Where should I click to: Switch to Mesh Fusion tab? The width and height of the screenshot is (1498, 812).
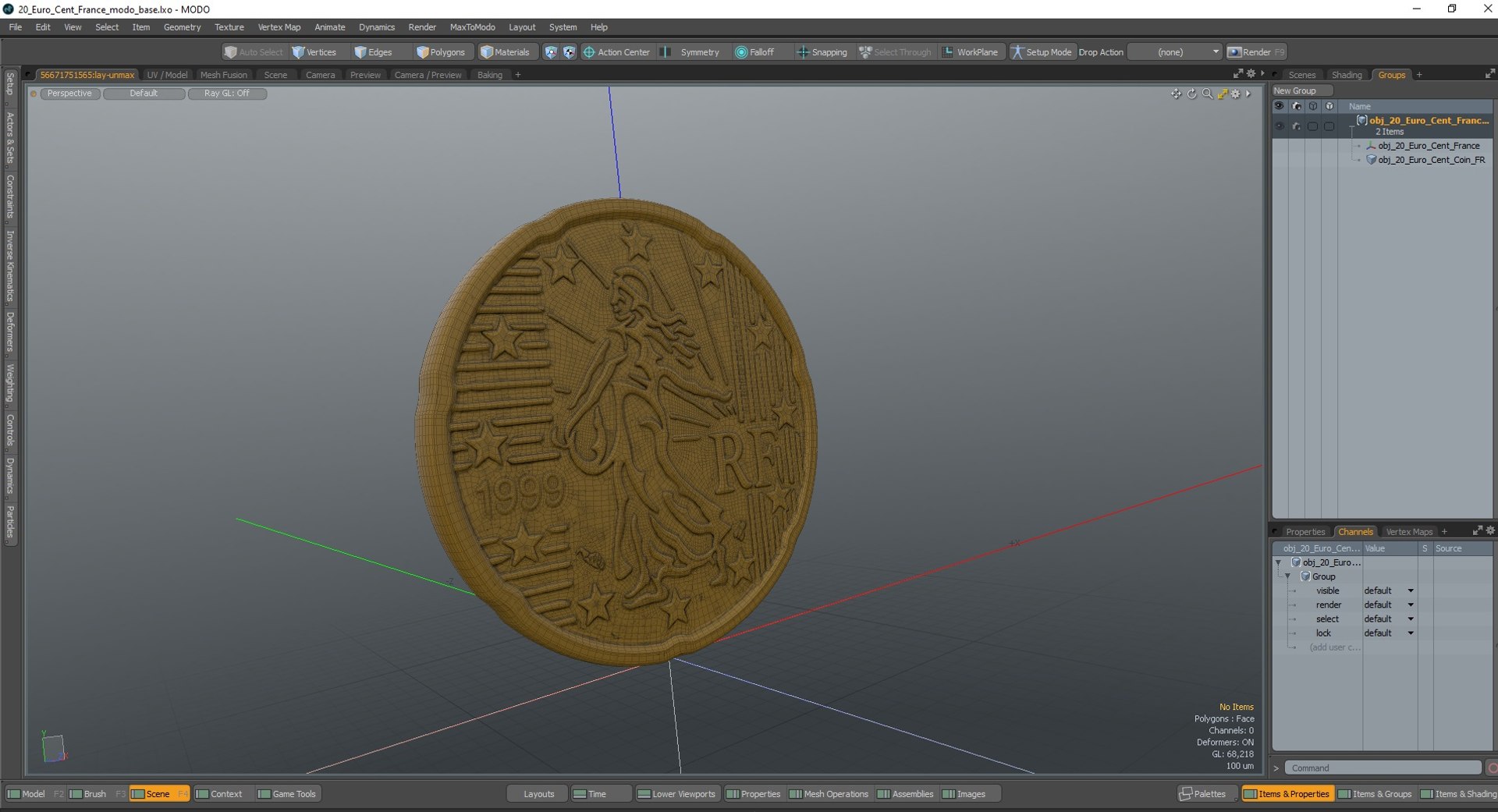(224, 75)
